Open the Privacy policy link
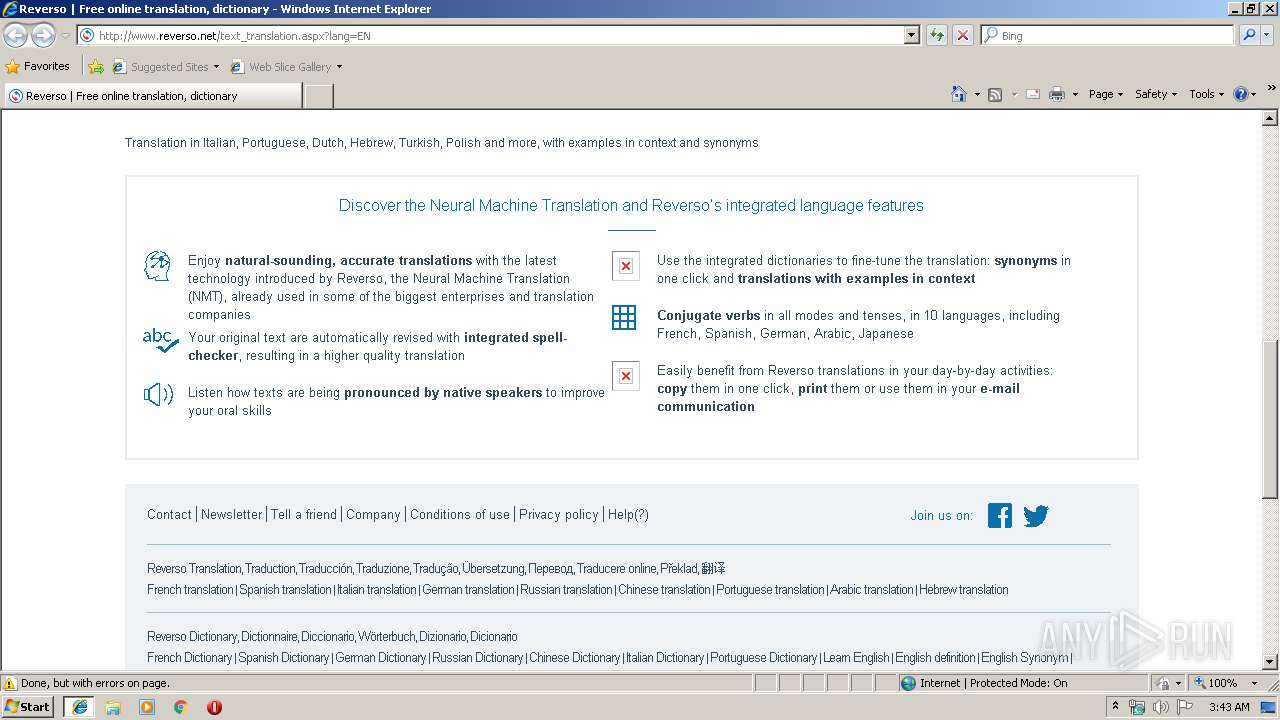 click(x=558, y=514)
